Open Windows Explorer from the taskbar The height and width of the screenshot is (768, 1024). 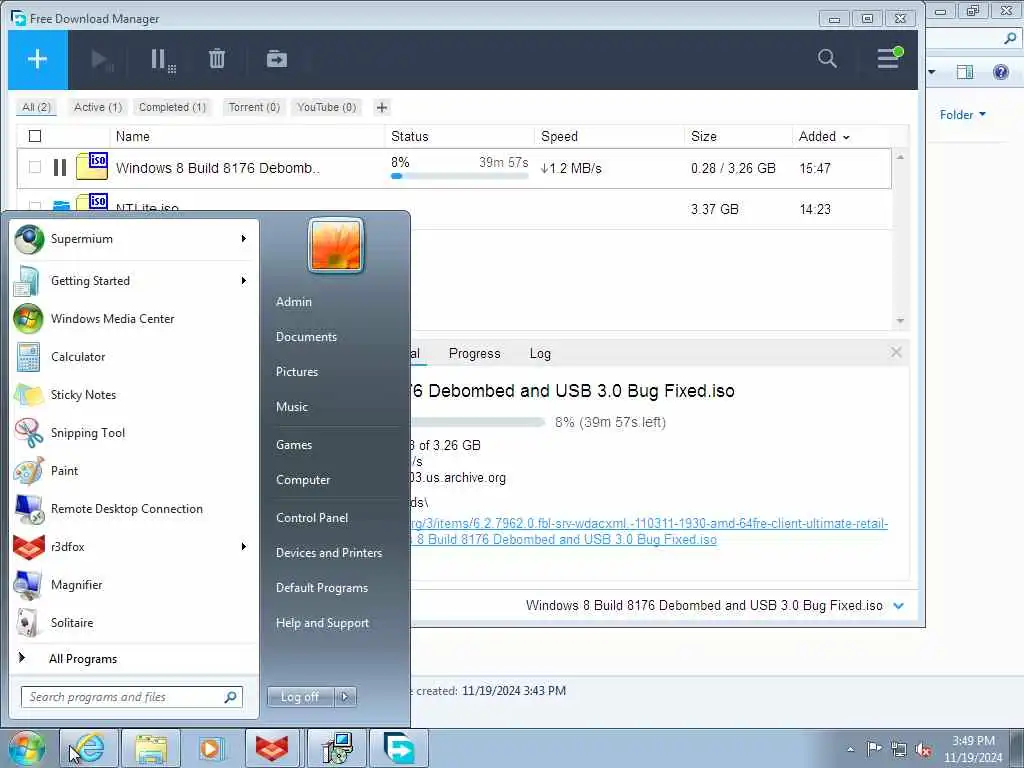(x=151, y=748)
